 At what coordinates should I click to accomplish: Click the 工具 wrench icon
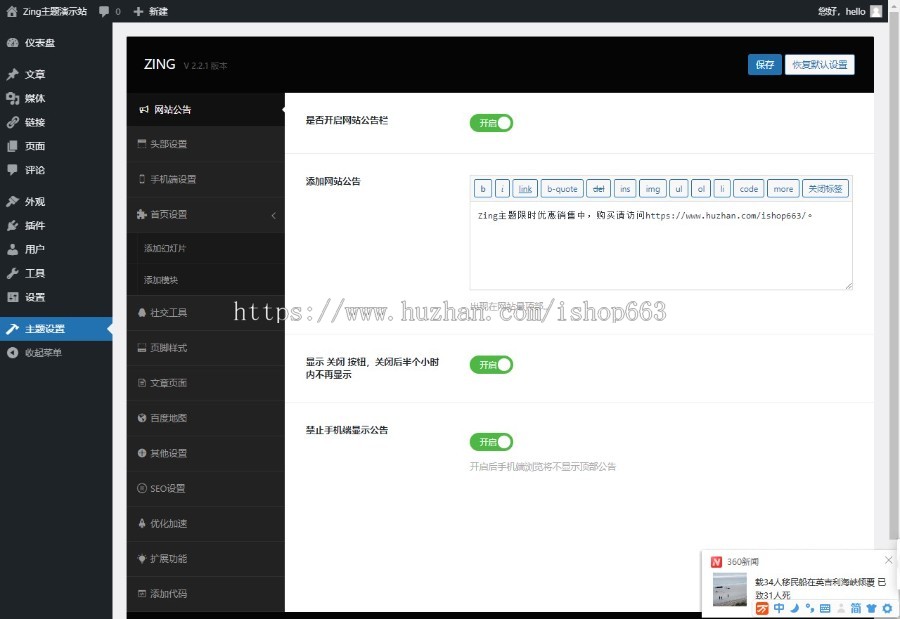tap(13, 273)
